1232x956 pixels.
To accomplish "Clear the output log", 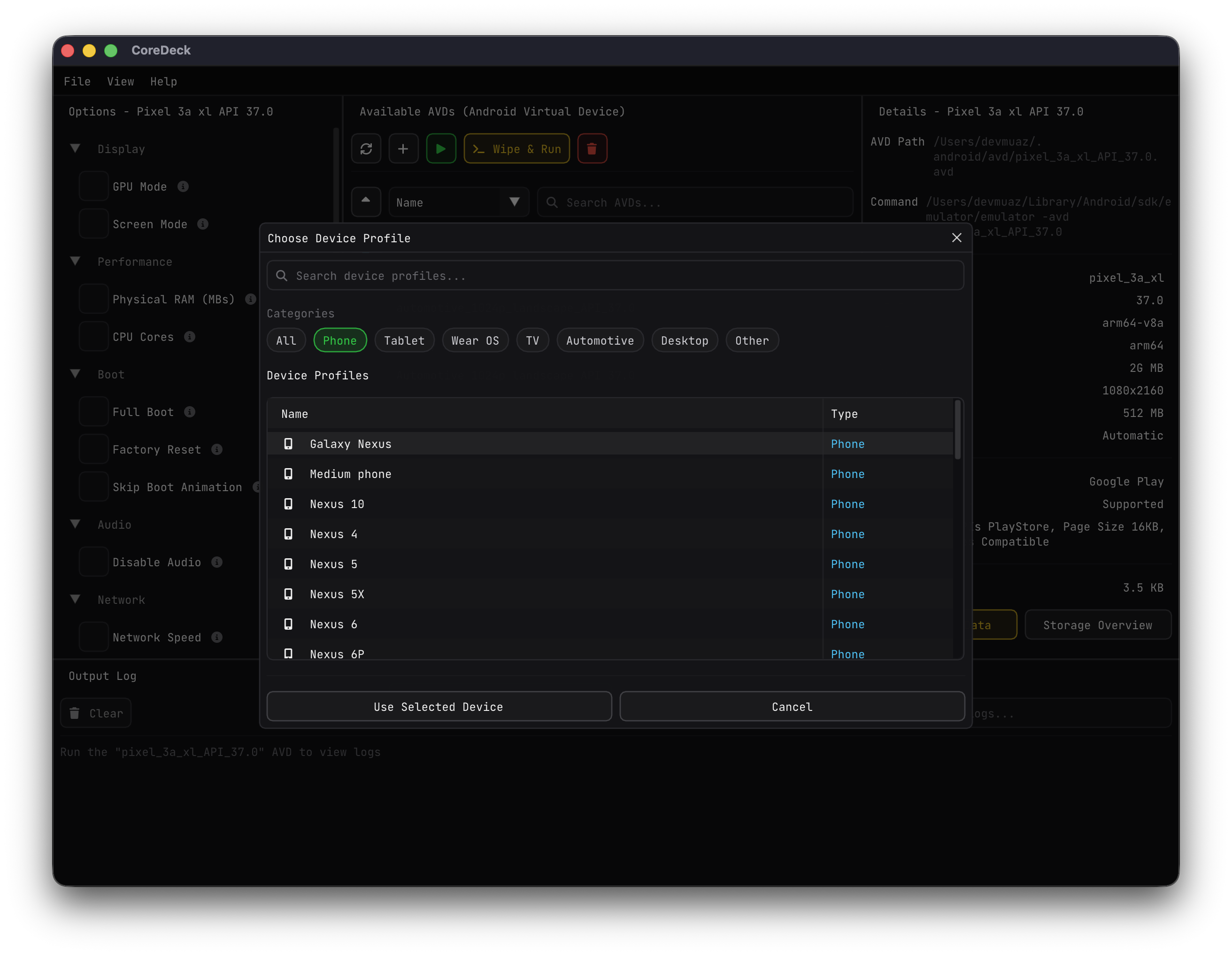I will click(96, 713).
